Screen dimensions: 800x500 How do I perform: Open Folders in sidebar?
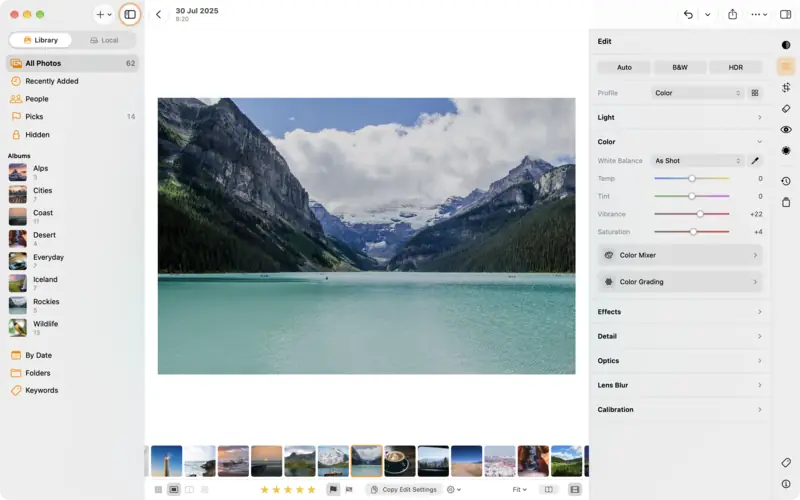point(72,373)
